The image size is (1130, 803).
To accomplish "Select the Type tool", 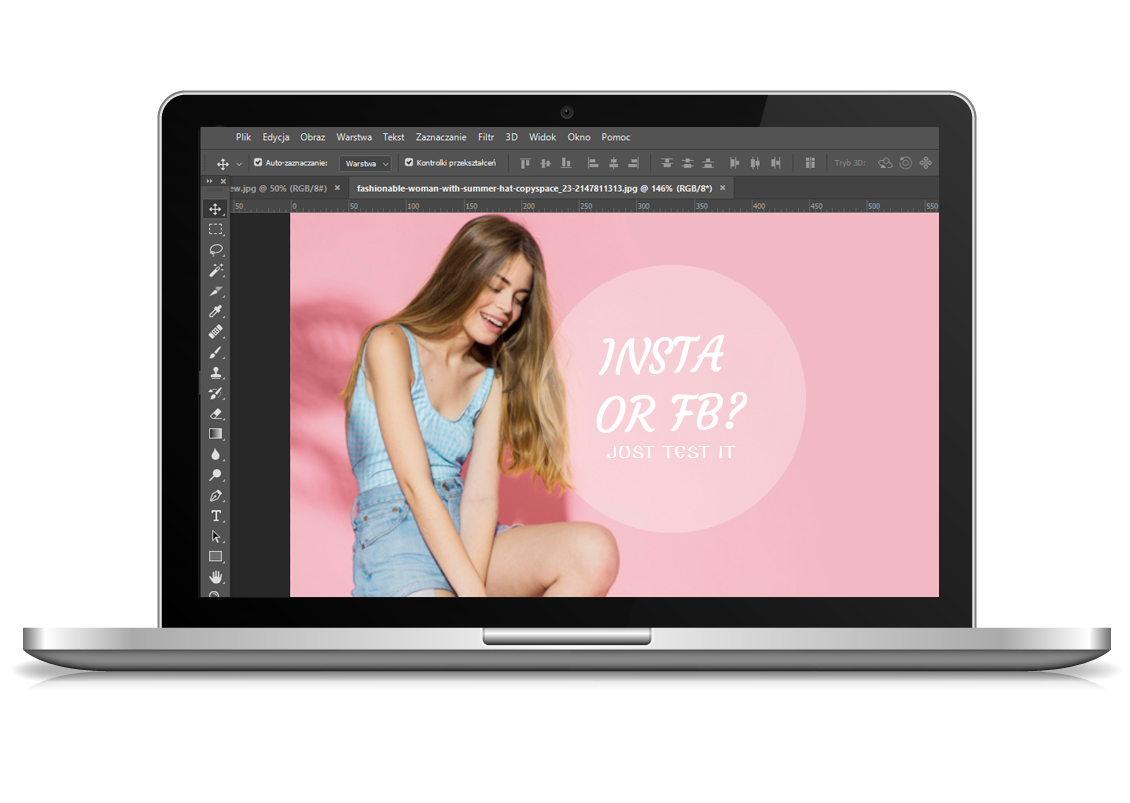I will [x=215, y=516].
